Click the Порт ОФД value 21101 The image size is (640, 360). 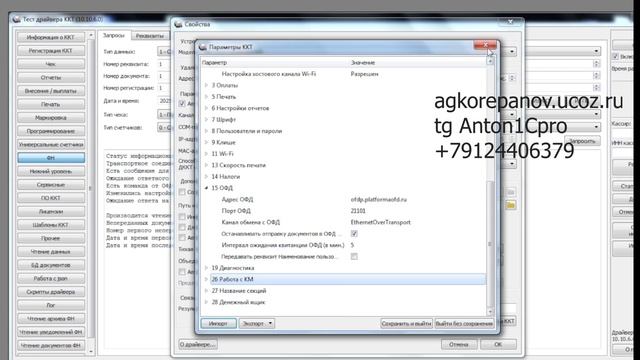click(358, 211)
